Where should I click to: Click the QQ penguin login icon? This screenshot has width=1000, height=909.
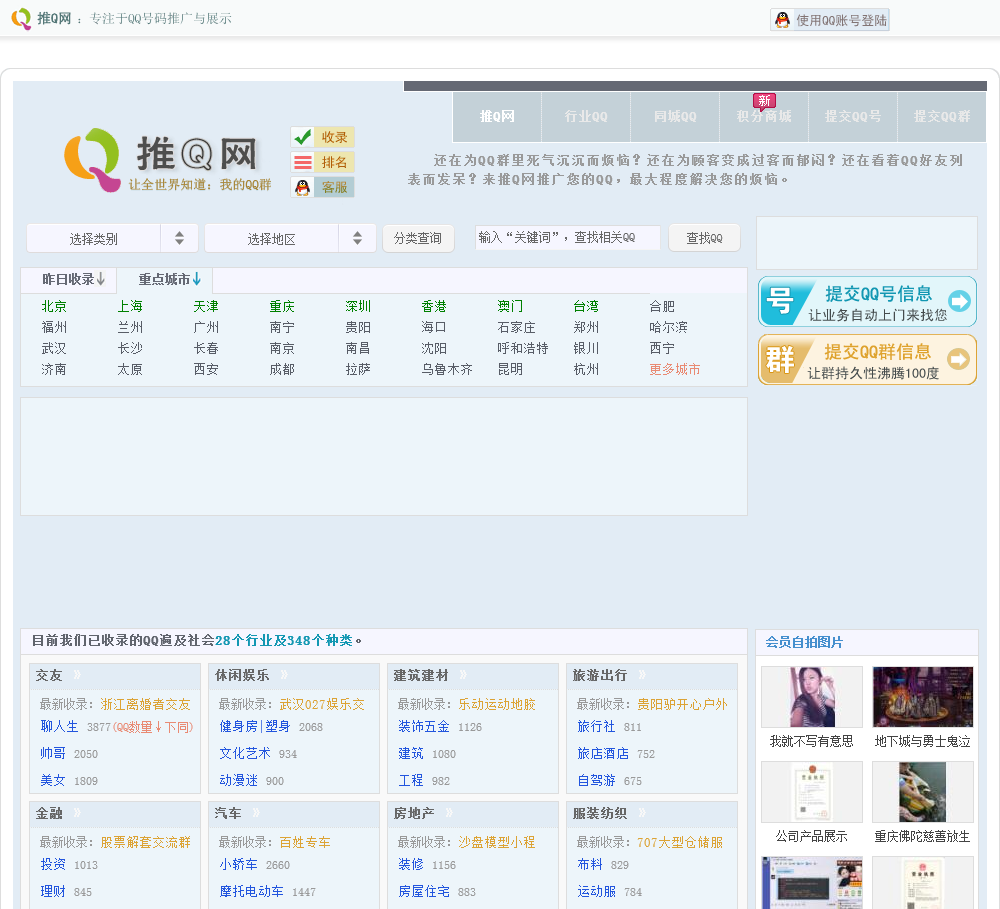(x=782, y=20)
